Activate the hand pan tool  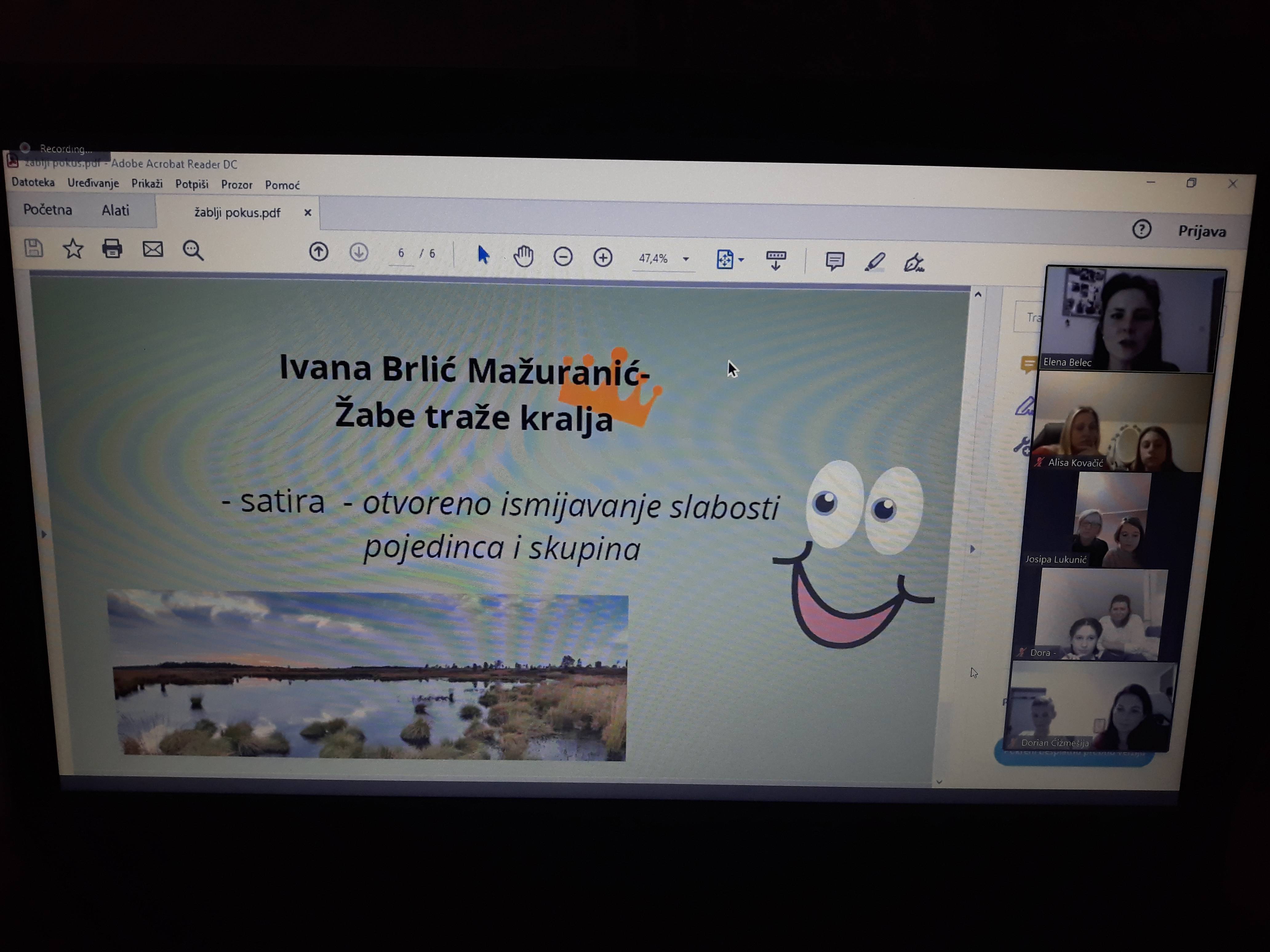pyautogui.click(x=523, y=256)
